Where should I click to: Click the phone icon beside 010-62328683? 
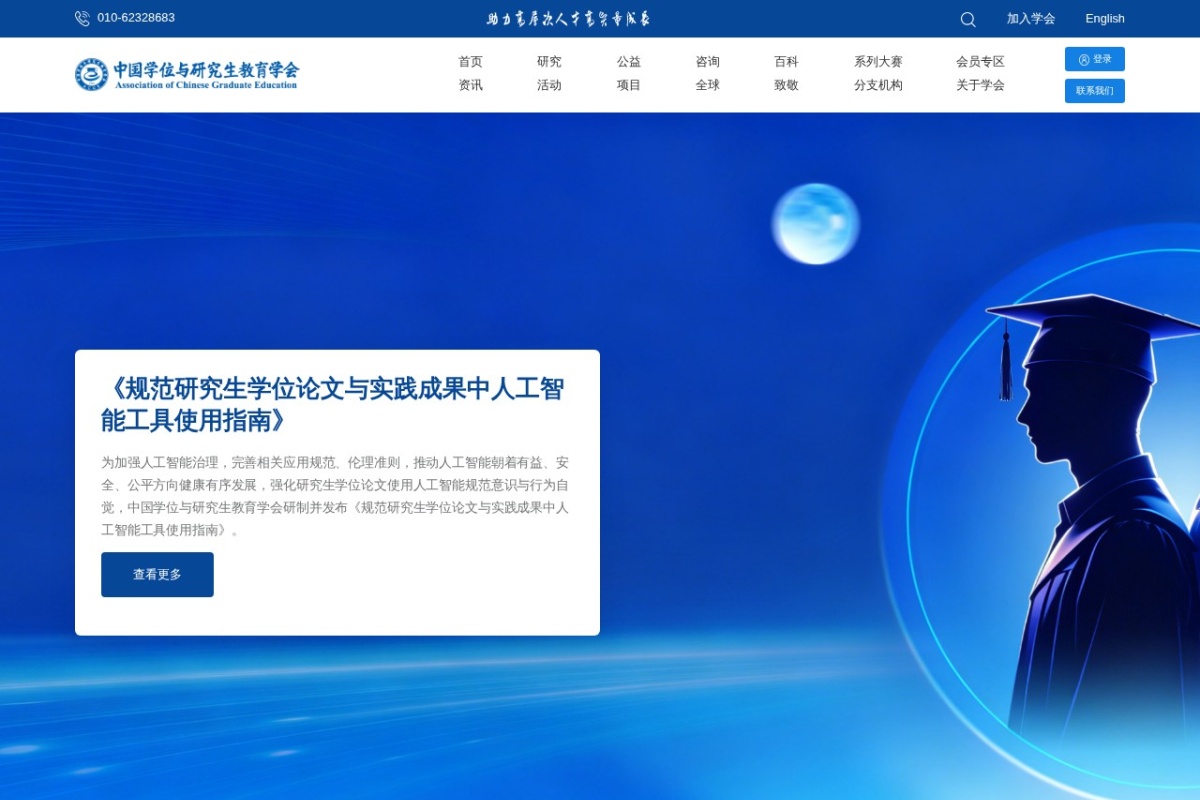(x=82, y=18)
